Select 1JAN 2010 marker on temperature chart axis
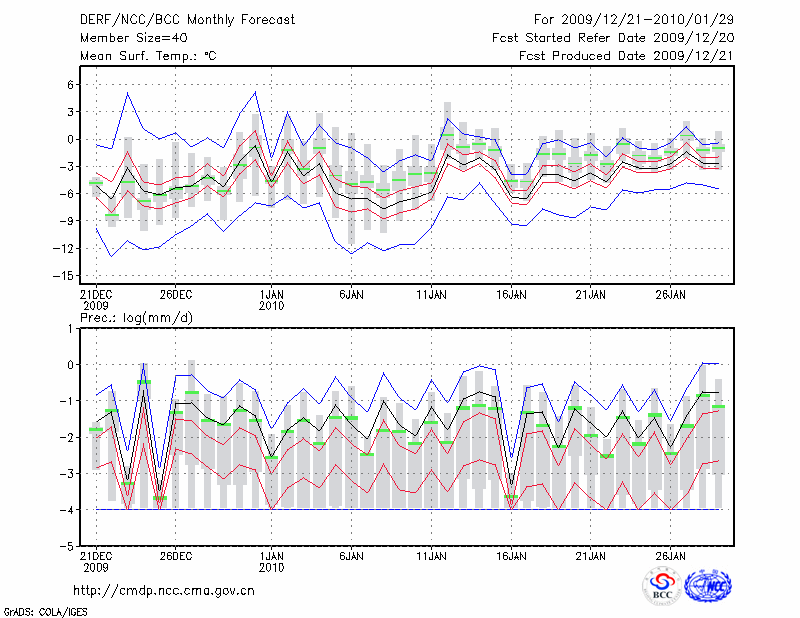 271,300
